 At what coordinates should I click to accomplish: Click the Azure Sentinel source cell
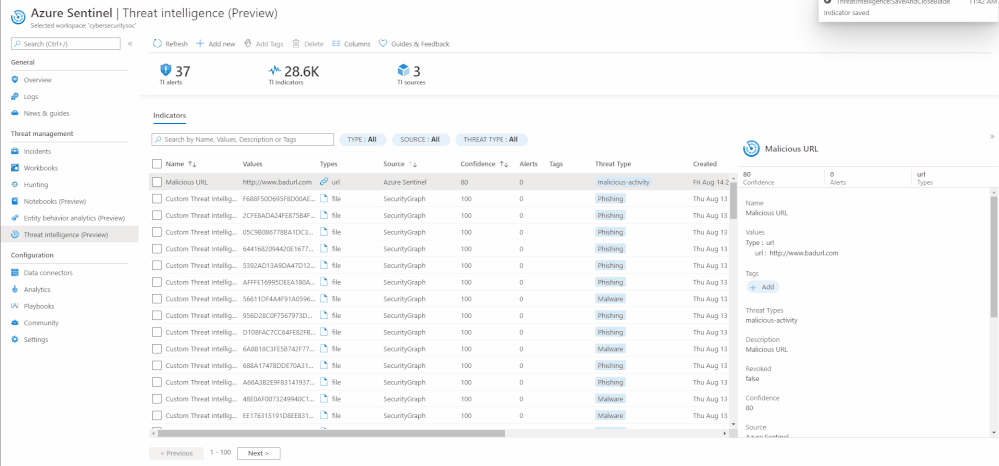coord(405,182)
